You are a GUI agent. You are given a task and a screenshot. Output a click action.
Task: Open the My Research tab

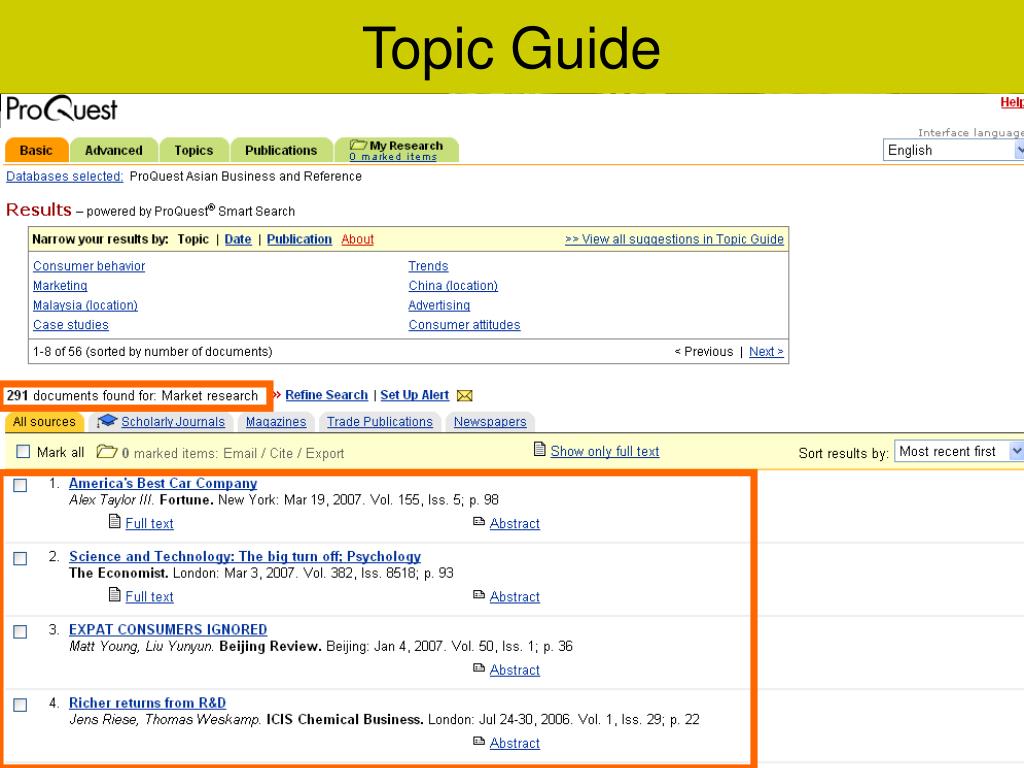pos(396,150)
